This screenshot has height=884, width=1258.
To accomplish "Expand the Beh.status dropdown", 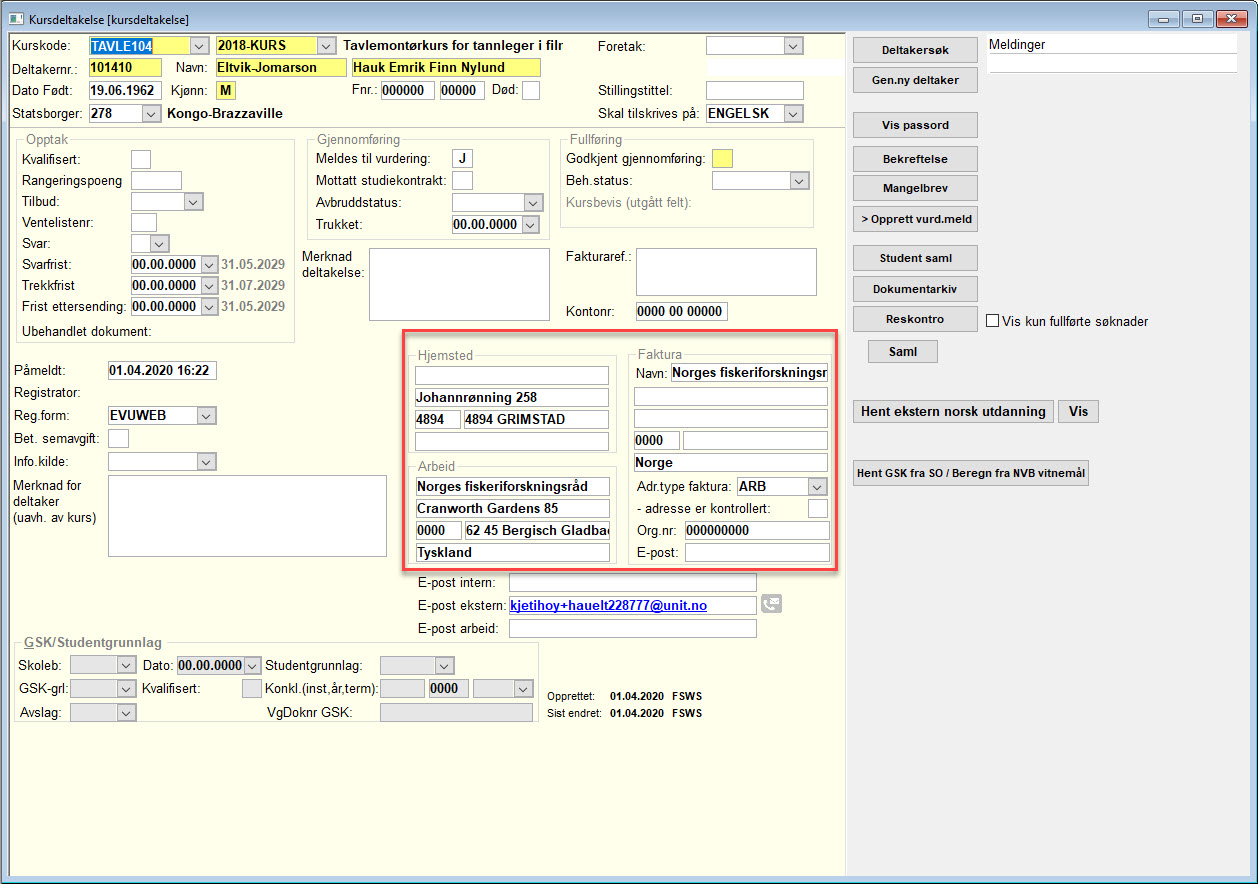I will 799,181.
